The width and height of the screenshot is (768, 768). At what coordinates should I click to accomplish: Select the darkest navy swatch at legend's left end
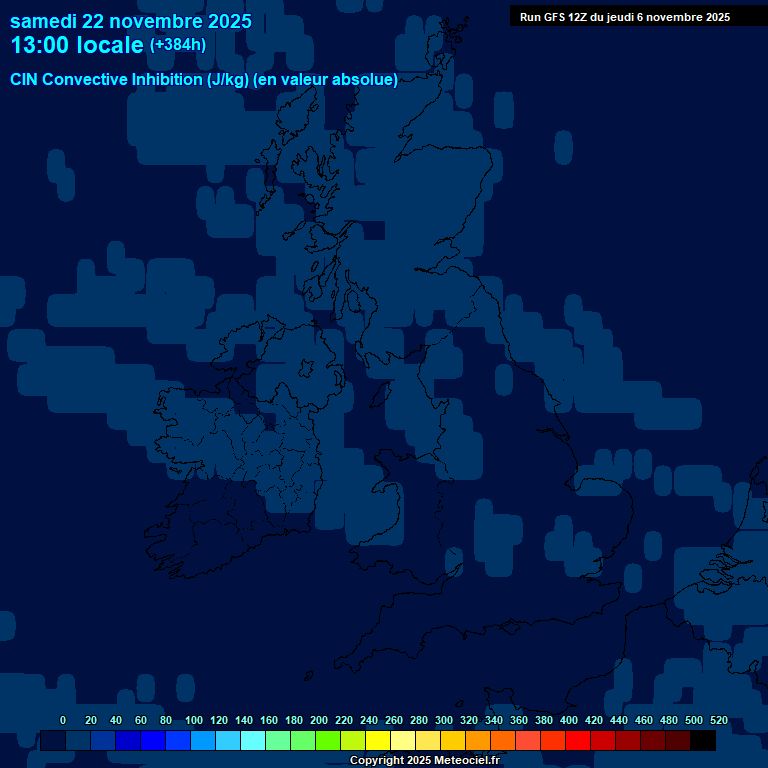point(53,741)
